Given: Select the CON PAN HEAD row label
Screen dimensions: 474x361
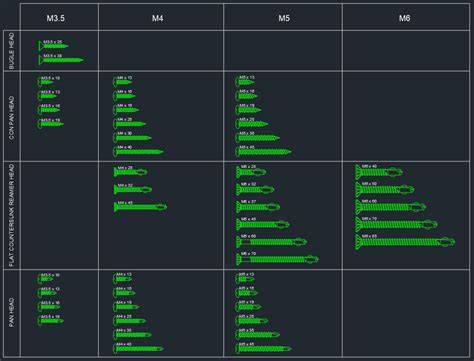Looking at the screenshot, I should tap(12, 118).
